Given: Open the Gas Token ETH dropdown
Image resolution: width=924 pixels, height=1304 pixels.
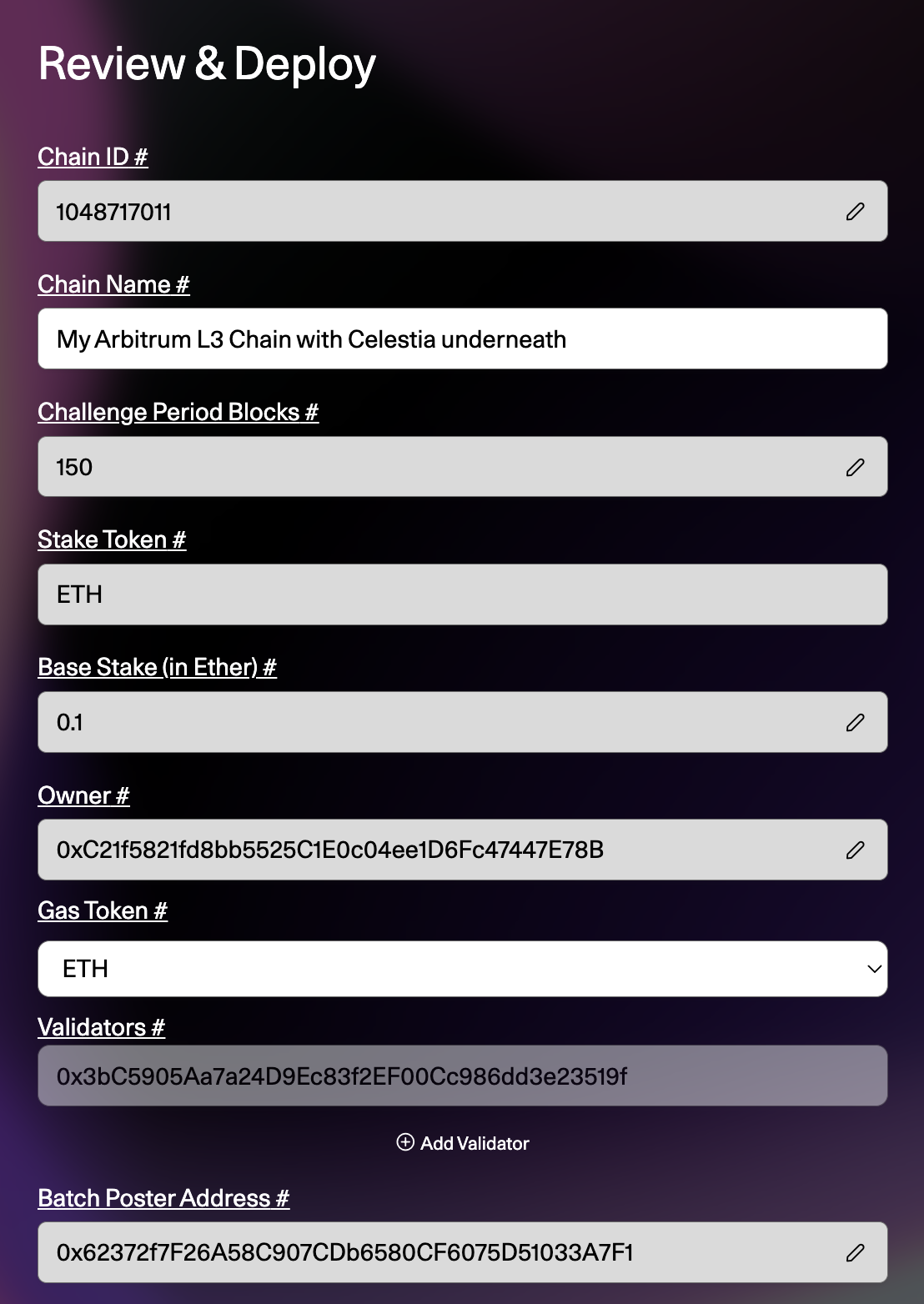Looking at the screenshot, I should point(463,969).
